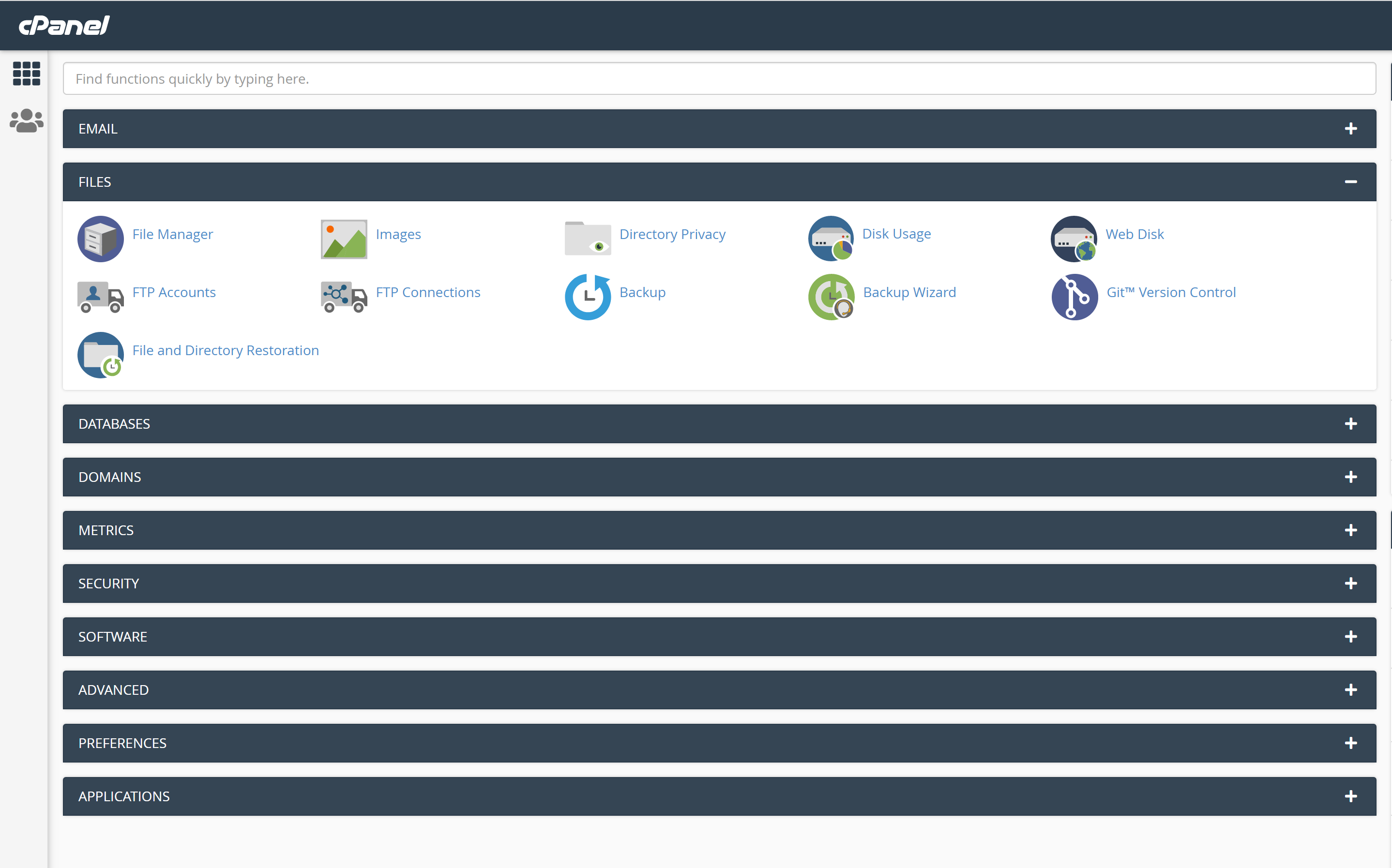1392x868 pixels.
Task: Click the Web Disk globe icon
Action: [x=1074, y=239]
